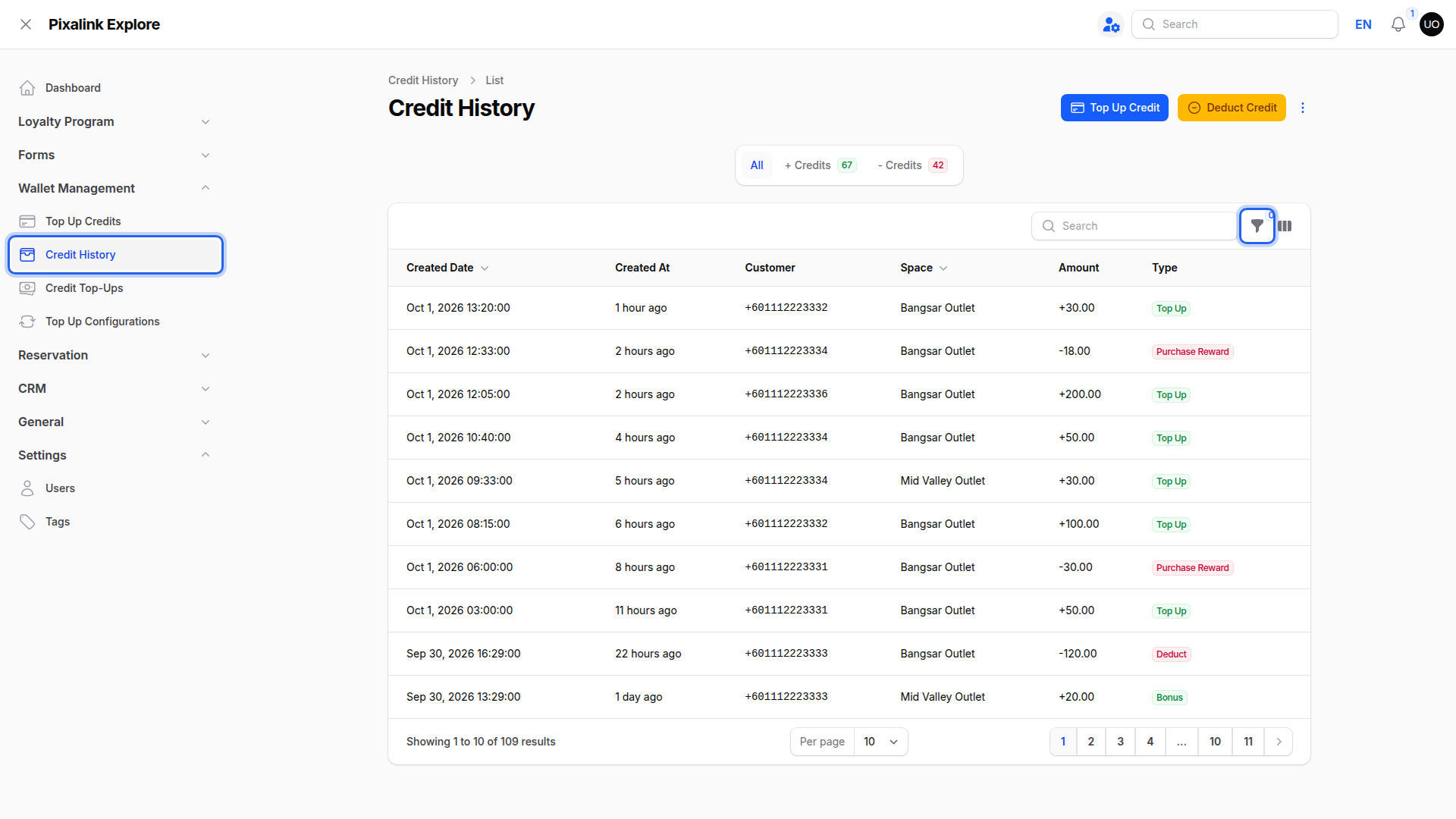The width and height of the screenshot is (1456, 819).
Task: Click the Deduct type badge
Action: (1171, 654)
